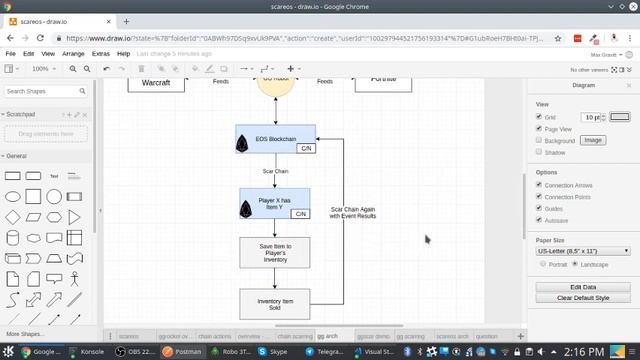640x360 pixels.
Task: Pick the bidirectional arrow shape
Action: click(33, 300)
